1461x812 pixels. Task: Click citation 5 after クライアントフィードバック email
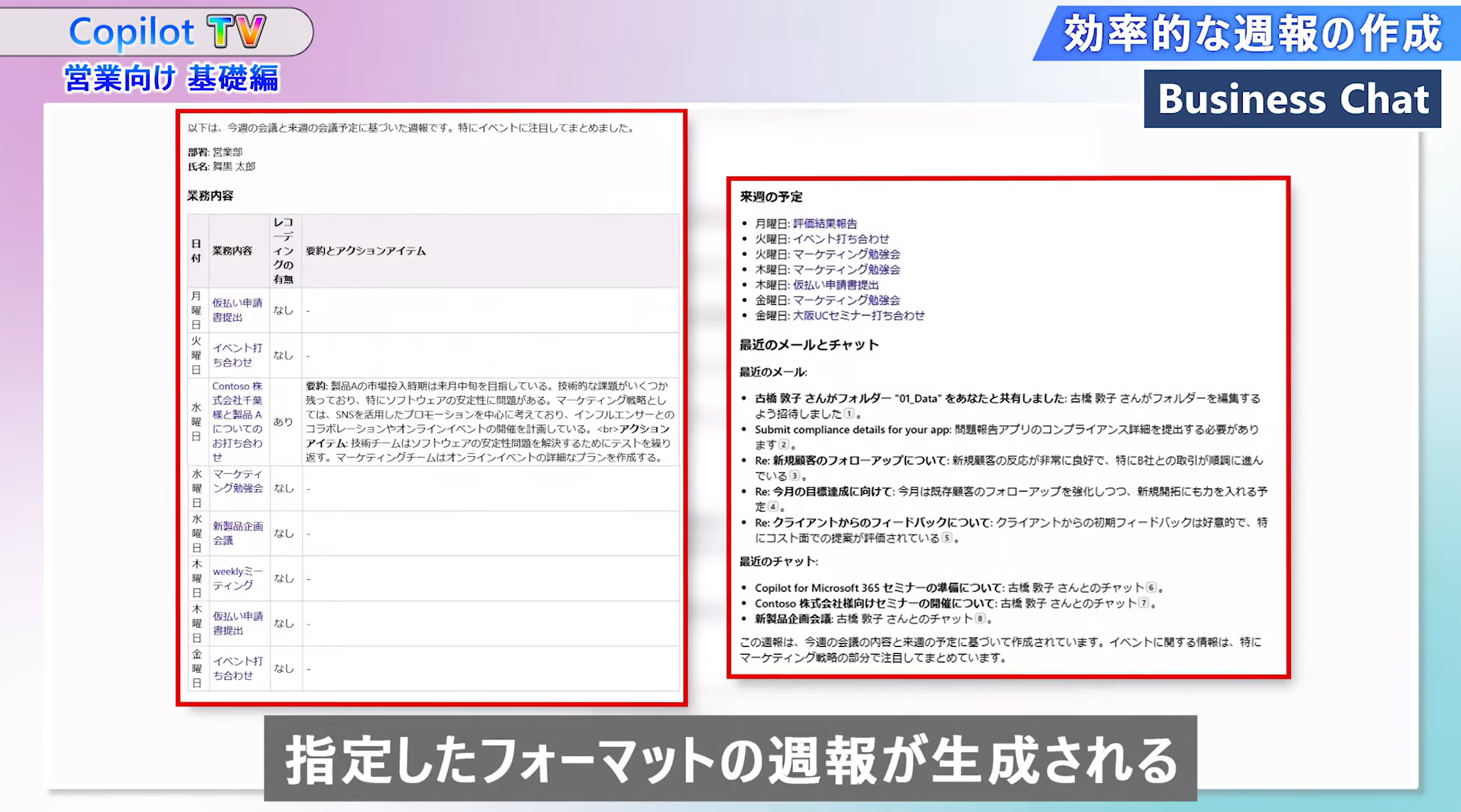[947, 538]
